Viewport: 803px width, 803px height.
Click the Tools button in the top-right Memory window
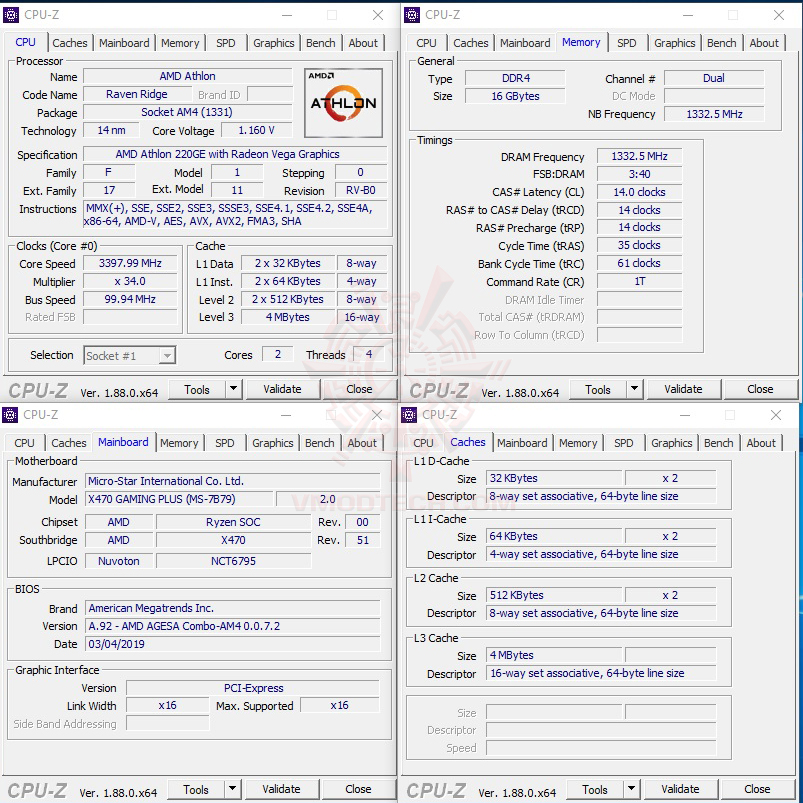click(598, 389)
